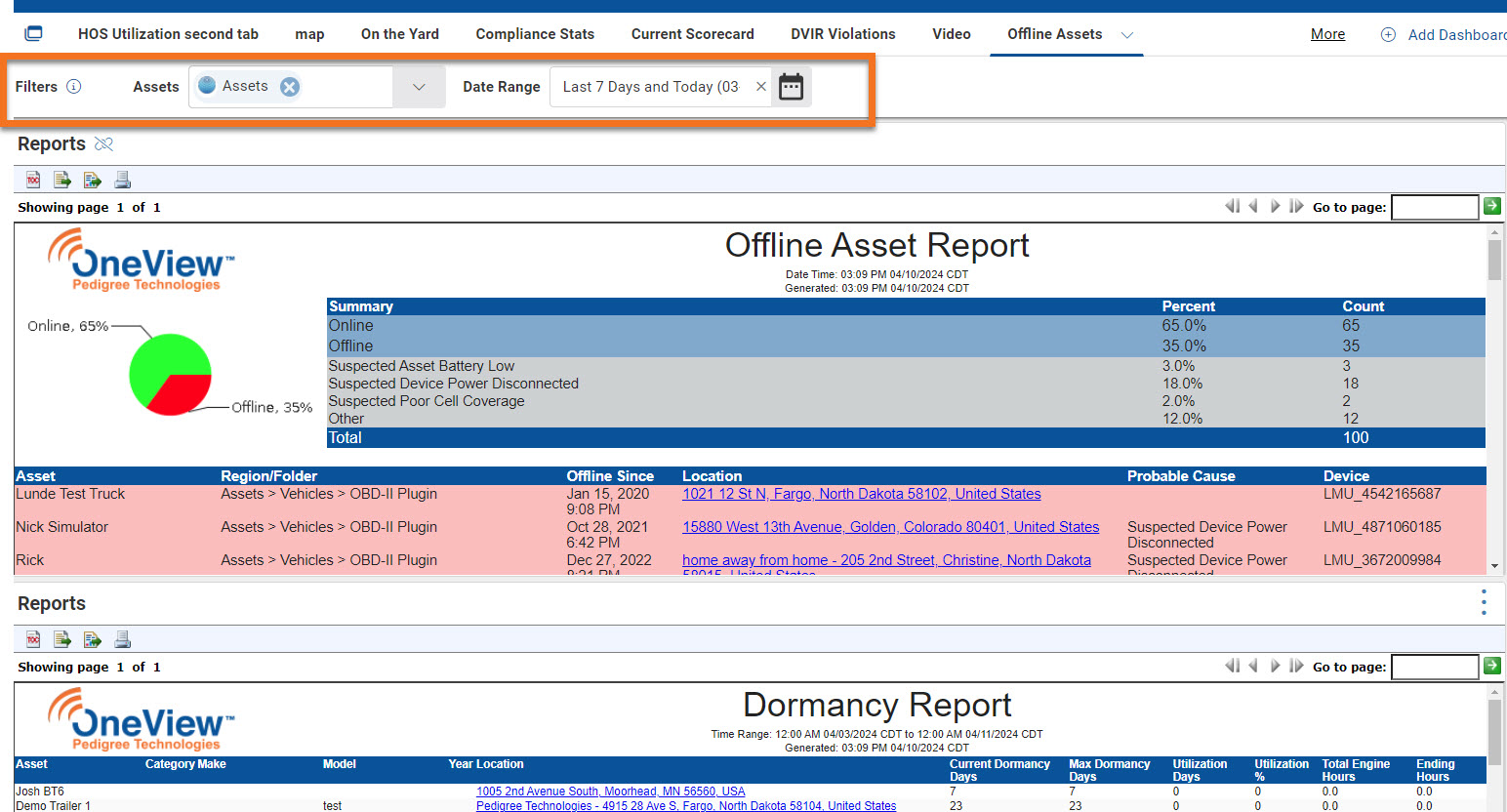Screen dimensions: 1507x812
Task: Go to previous page of Offline Asset Report
Action: tap(1253, 206)
